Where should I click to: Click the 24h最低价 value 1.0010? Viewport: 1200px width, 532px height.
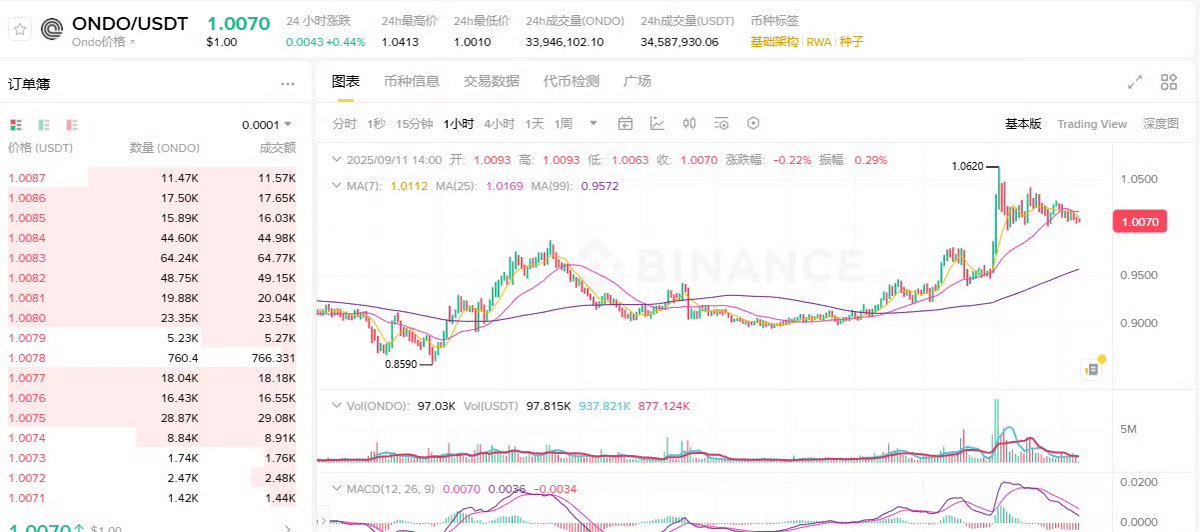coord(472,42)
